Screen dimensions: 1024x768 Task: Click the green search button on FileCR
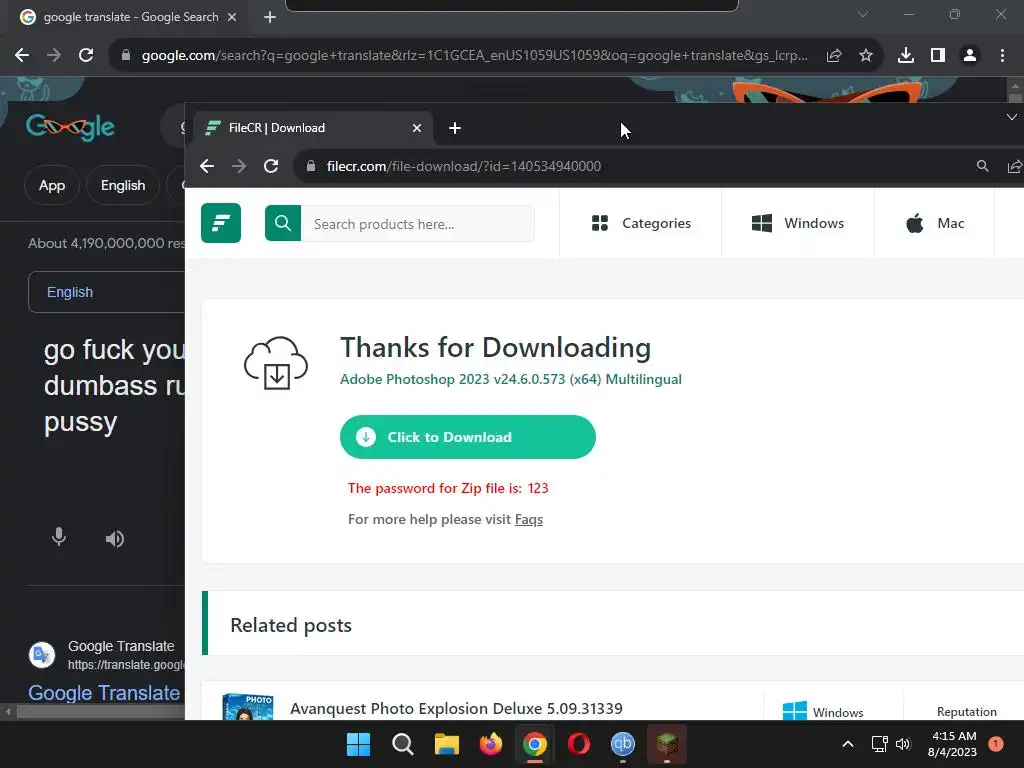tap(283, 223)
